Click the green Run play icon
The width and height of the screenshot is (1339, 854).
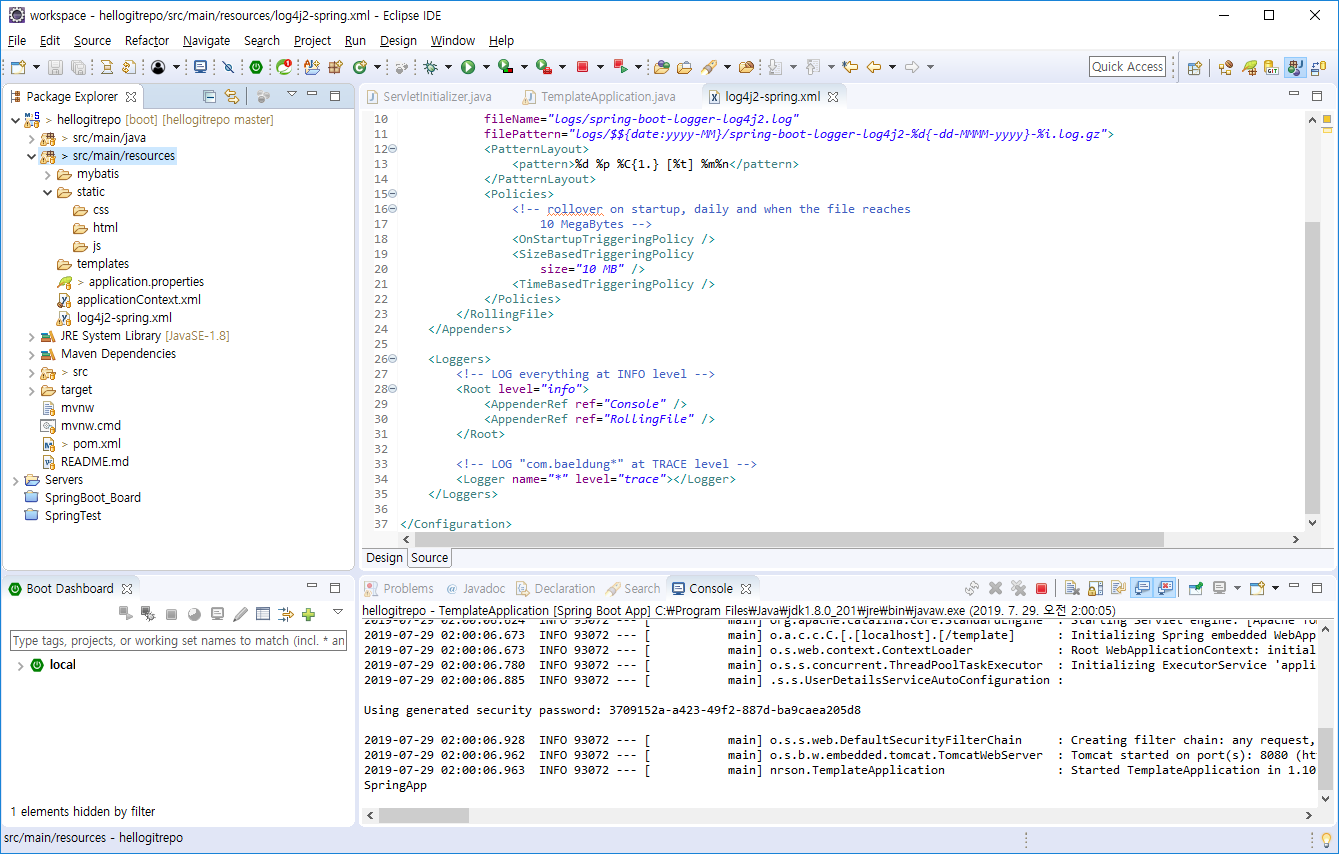467,67
